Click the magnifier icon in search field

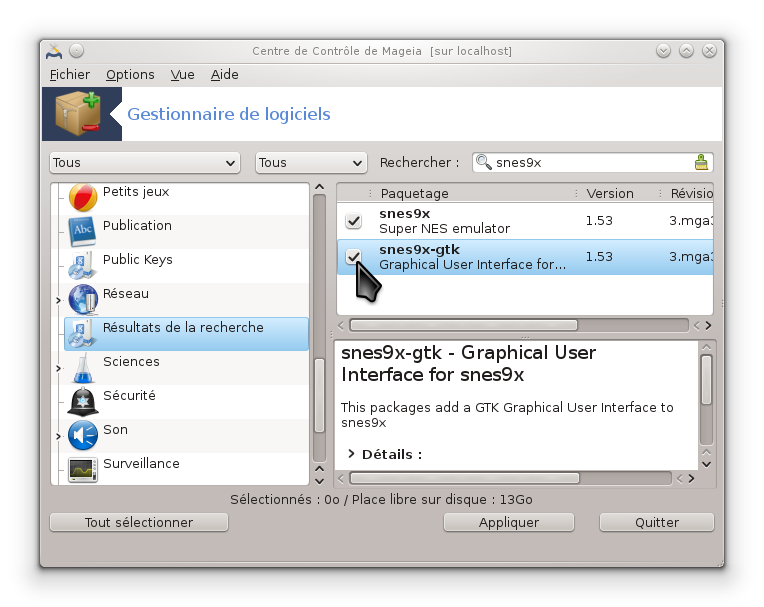[x=483, y=162]
